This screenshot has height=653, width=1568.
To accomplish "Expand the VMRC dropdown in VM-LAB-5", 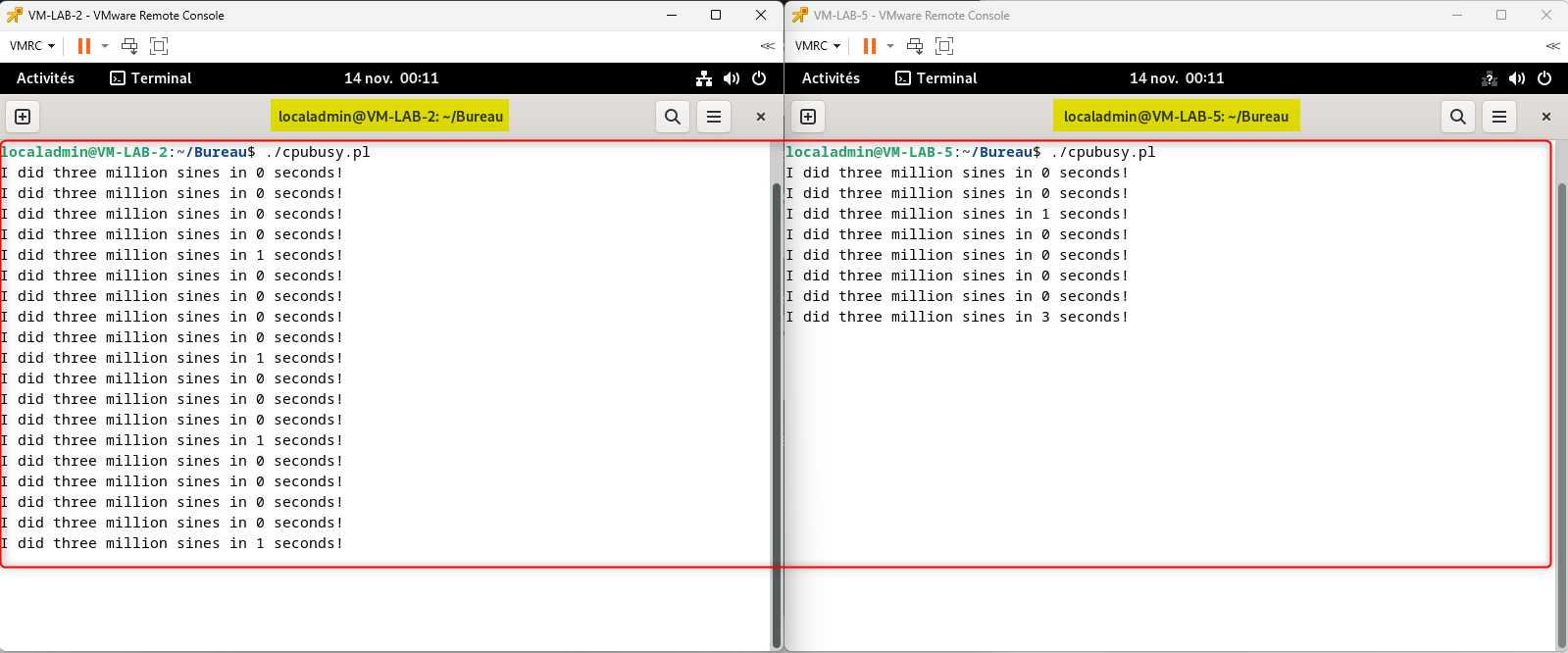I will (818, 46).
